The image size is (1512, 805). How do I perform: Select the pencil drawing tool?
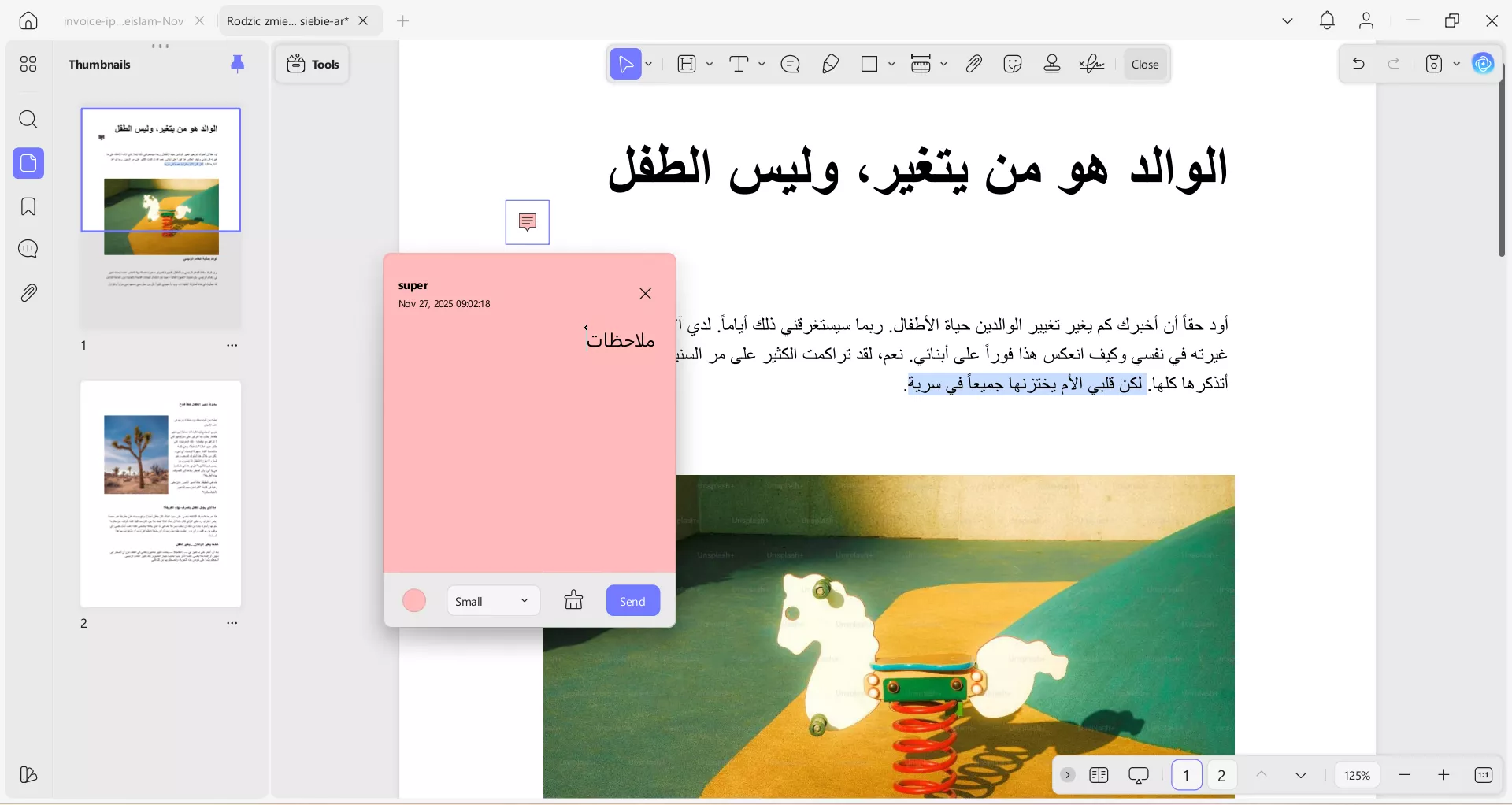point(830,65)
